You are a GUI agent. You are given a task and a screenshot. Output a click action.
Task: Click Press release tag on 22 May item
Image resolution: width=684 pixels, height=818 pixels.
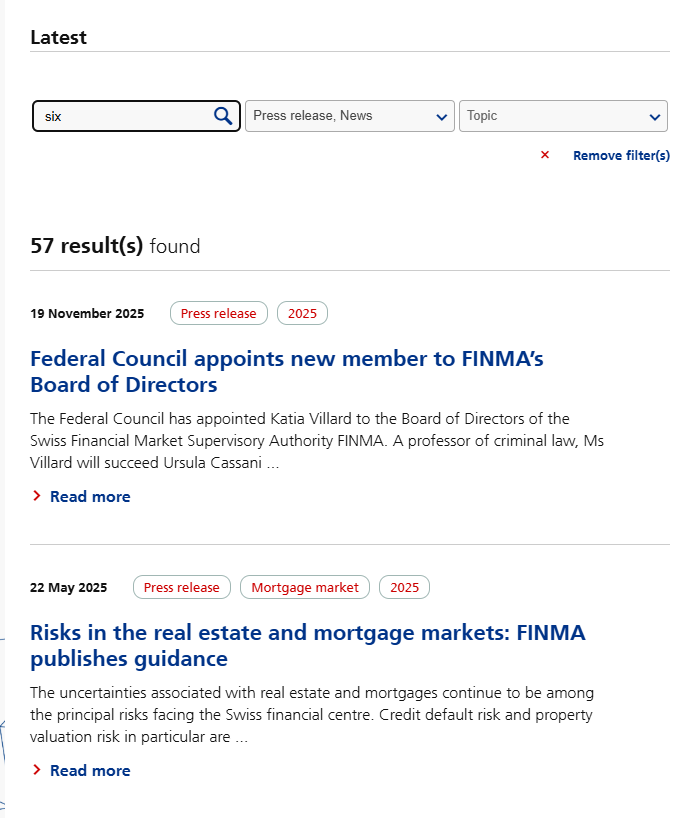pyautogui.click(x=181, y=588)
